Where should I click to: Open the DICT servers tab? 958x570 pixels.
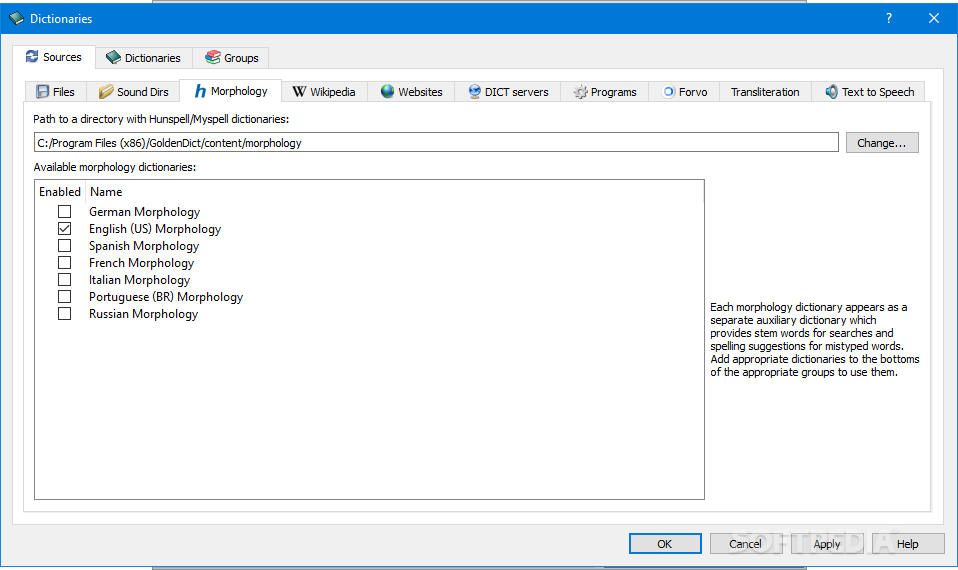pos(508,92)
